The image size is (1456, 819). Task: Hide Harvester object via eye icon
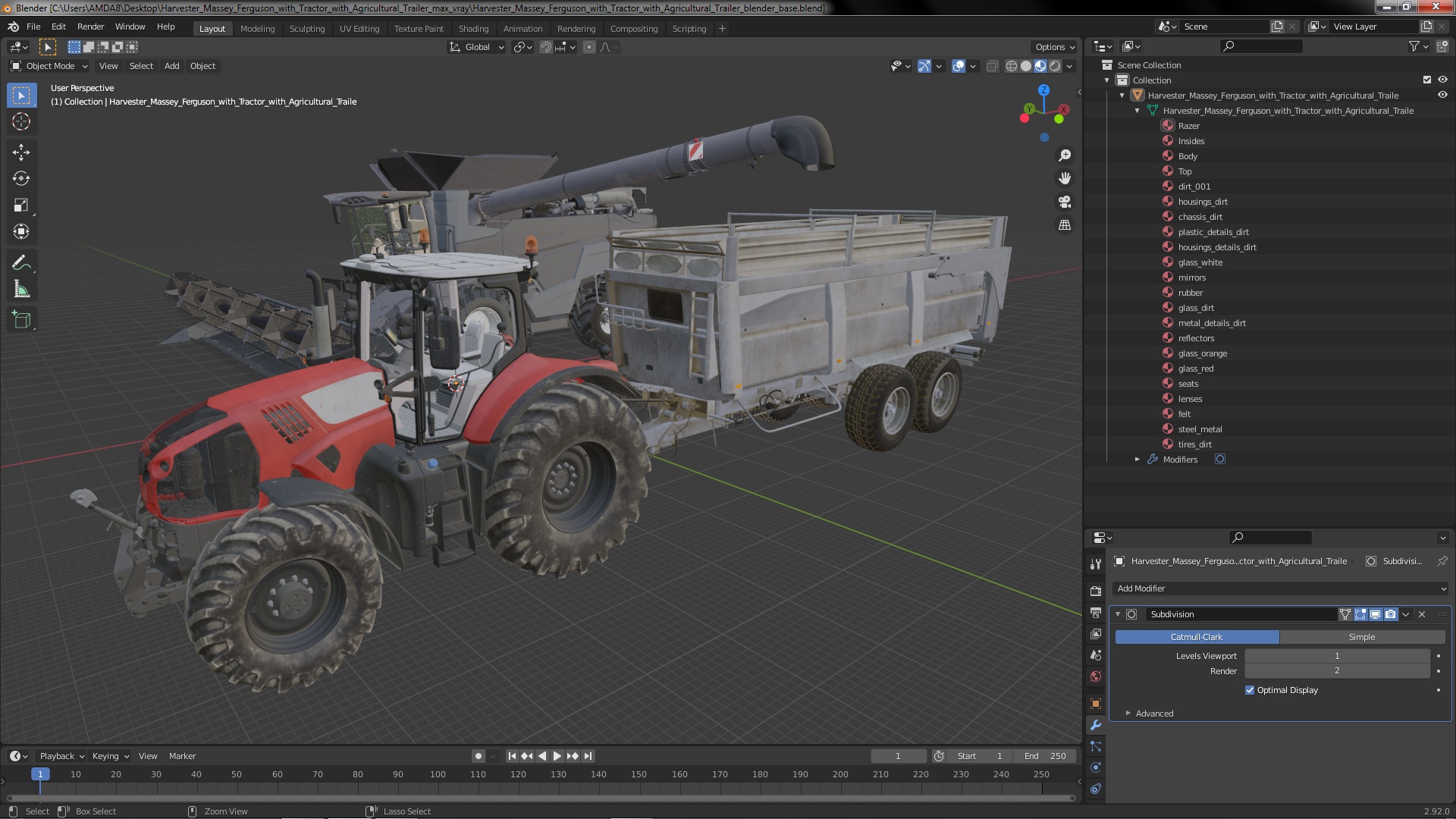point(1442,95)
